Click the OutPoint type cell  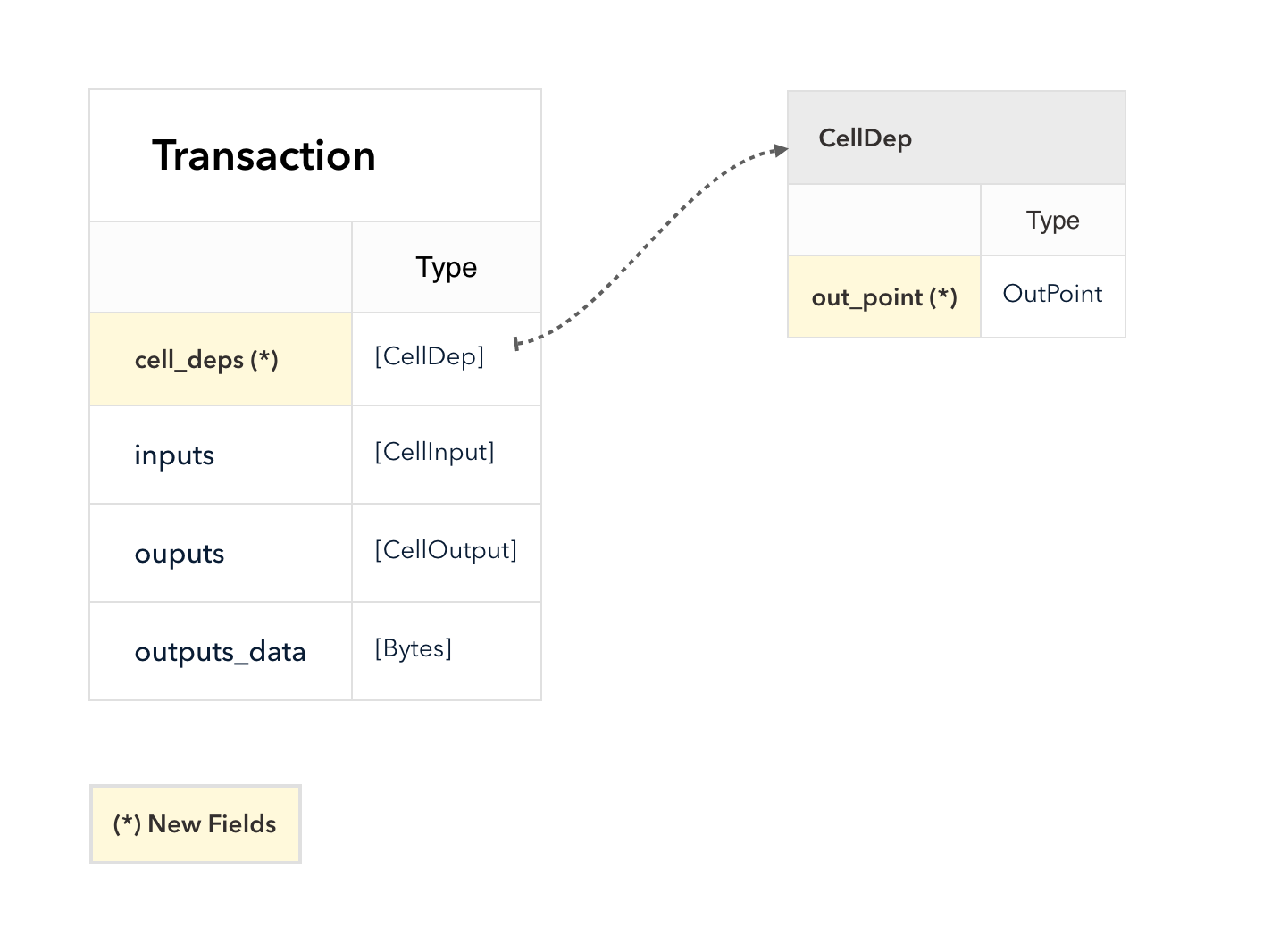click(x=1053, y=296)
